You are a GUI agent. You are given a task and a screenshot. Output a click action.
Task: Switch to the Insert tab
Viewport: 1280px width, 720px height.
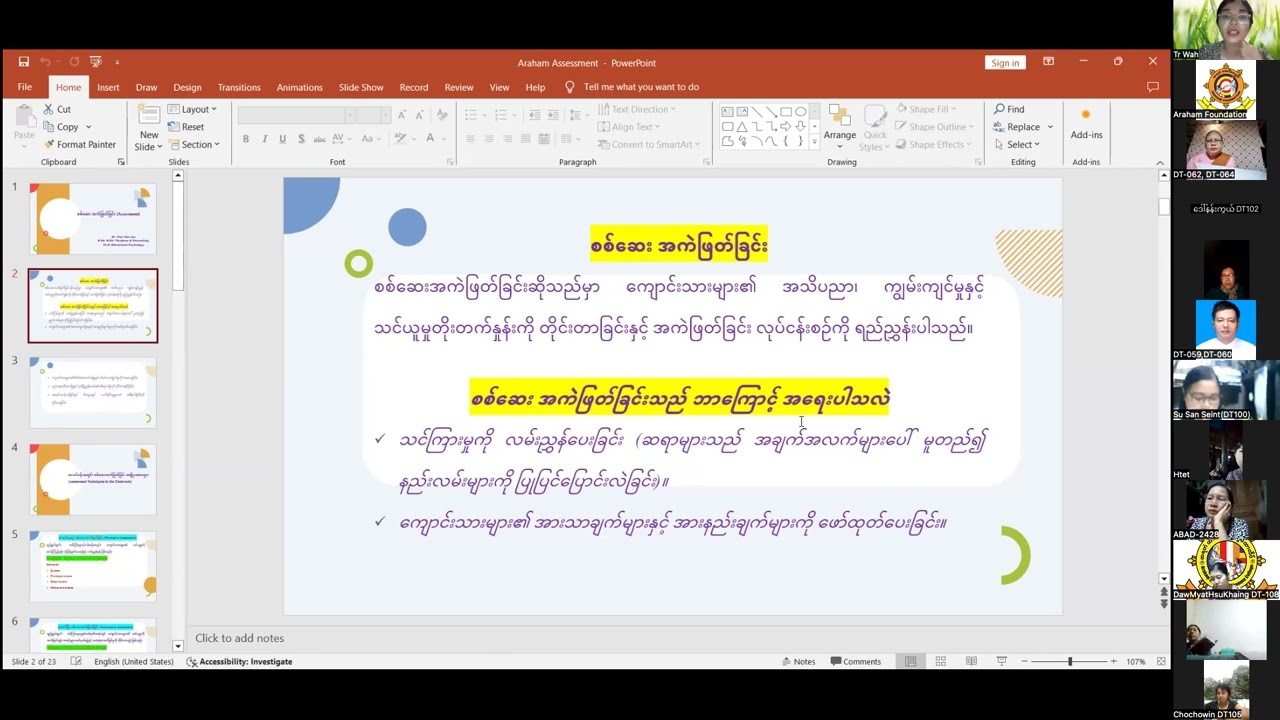(108, 87)
